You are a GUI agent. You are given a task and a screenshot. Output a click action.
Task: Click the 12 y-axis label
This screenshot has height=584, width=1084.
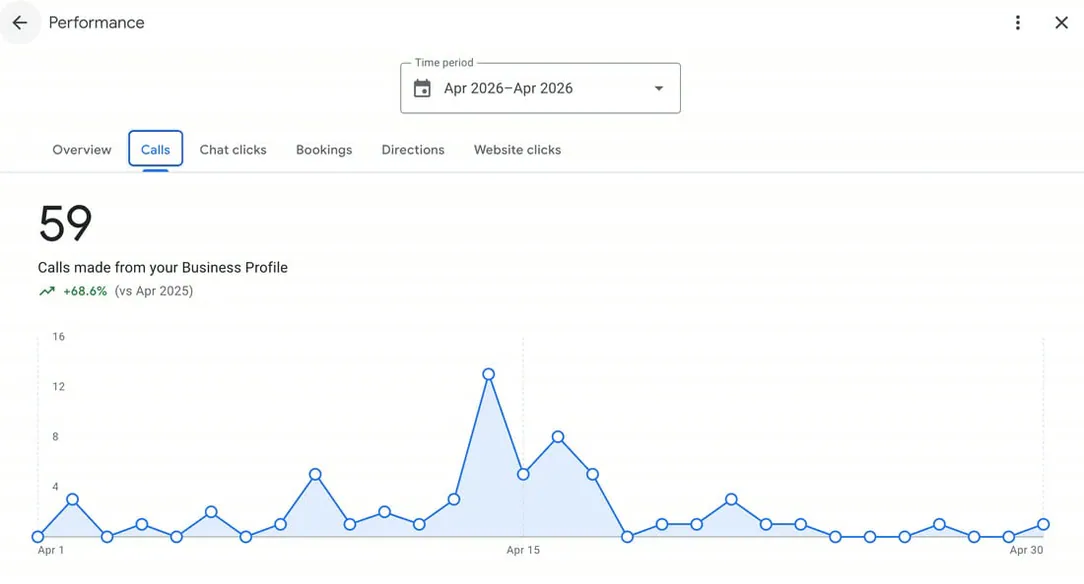coord(58,386)
